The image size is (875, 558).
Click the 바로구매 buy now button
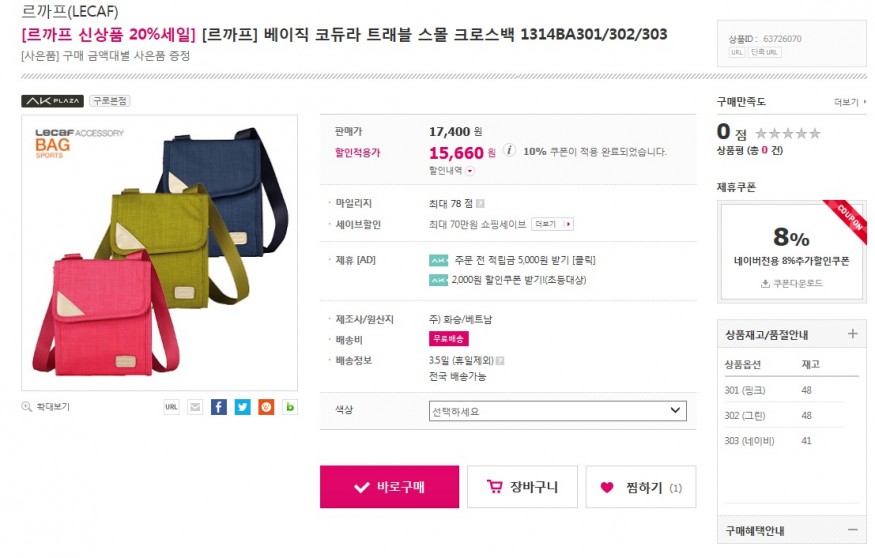[390, 487]
